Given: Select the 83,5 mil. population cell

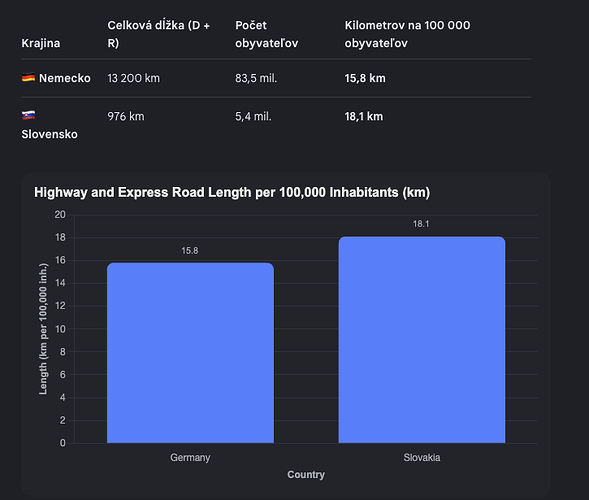Looking at the screenshot, I should 256,78.
